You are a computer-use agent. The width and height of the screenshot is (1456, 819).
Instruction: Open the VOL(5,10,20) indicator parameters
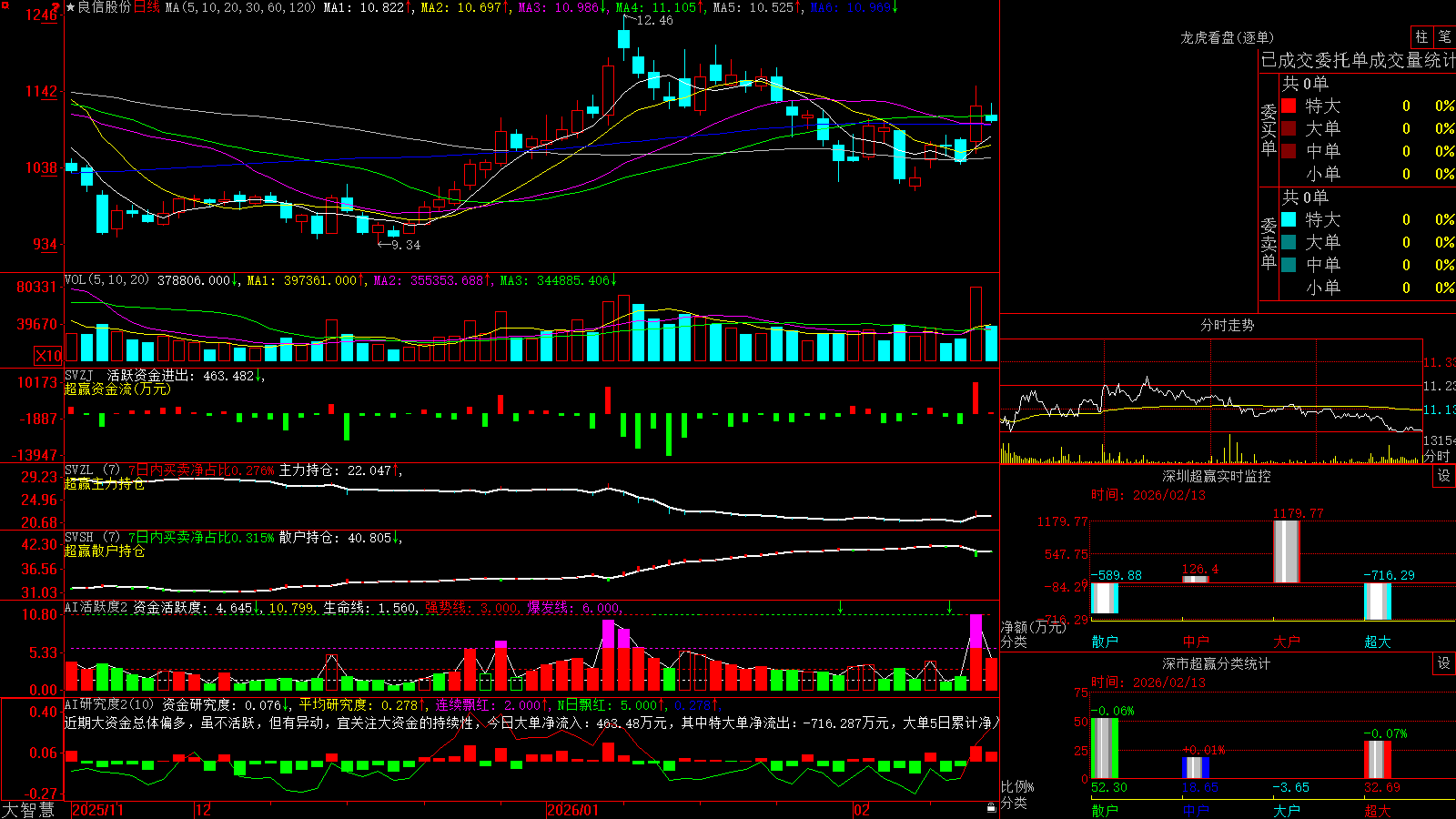coord(106,280)
